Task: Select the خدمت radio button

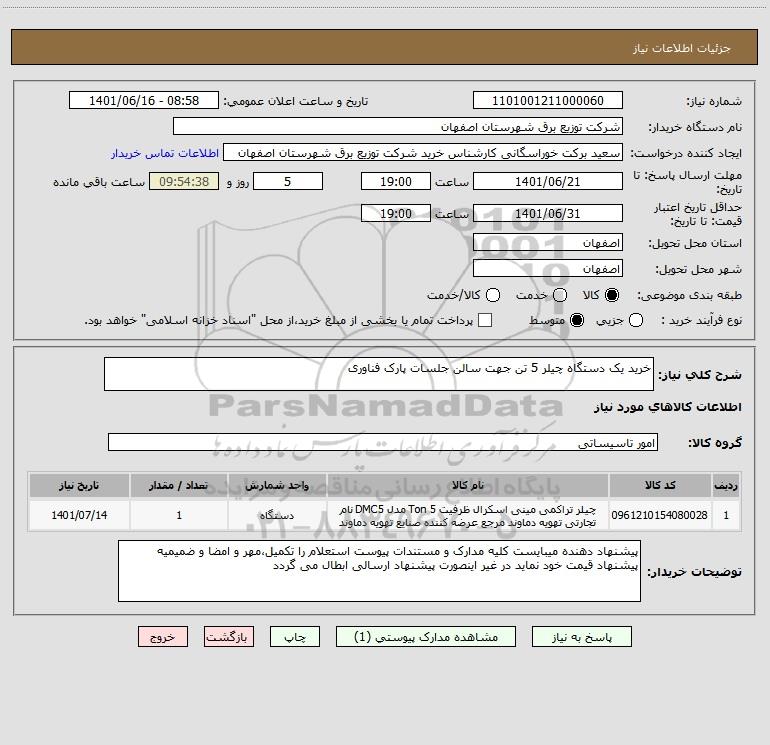Action: point(560,295)
